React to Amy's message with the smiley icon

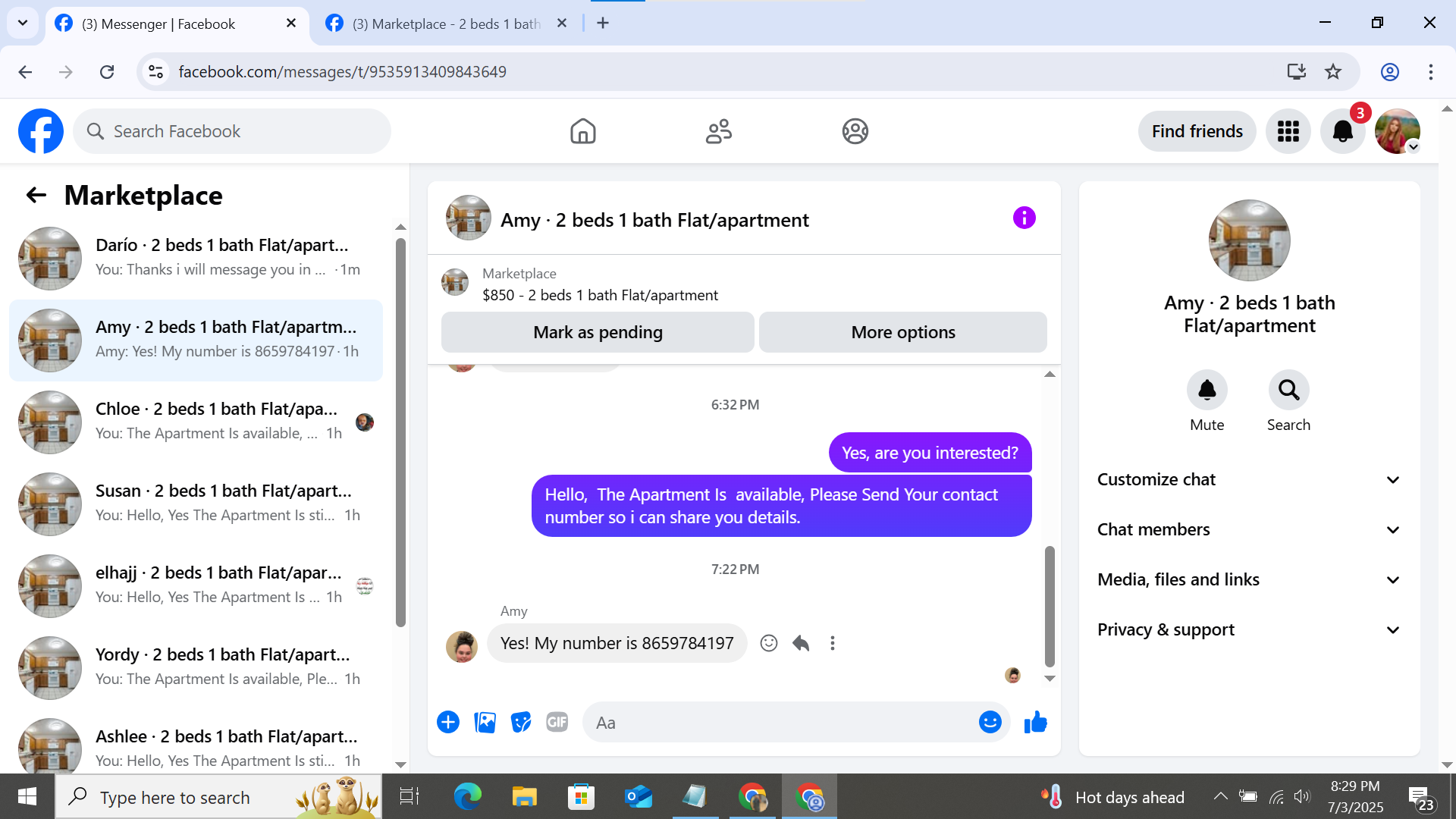pyautogui.click(x=769, y=644)
